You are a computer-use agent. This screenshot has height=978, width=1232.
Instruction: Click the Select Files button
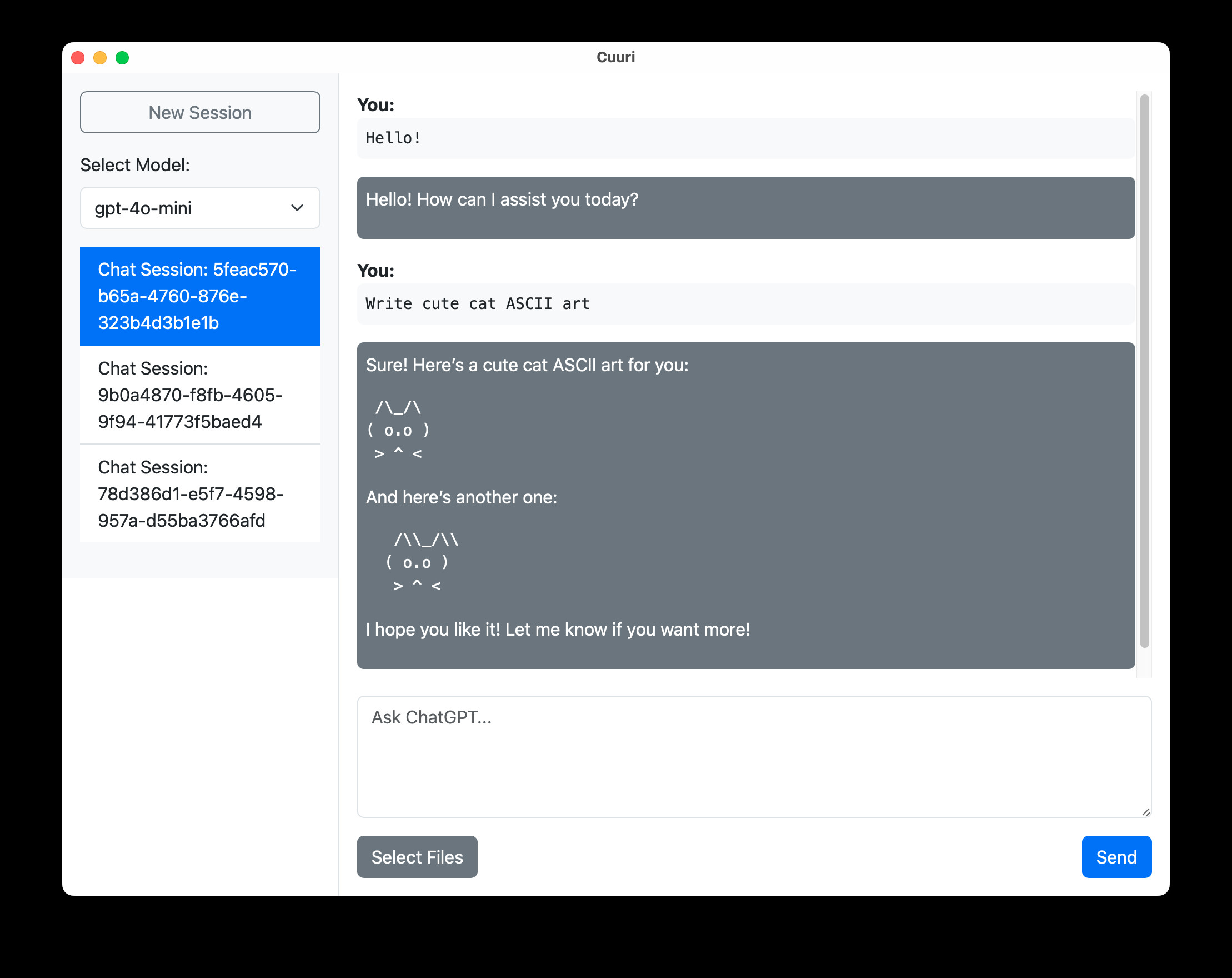tap(417, 857)
